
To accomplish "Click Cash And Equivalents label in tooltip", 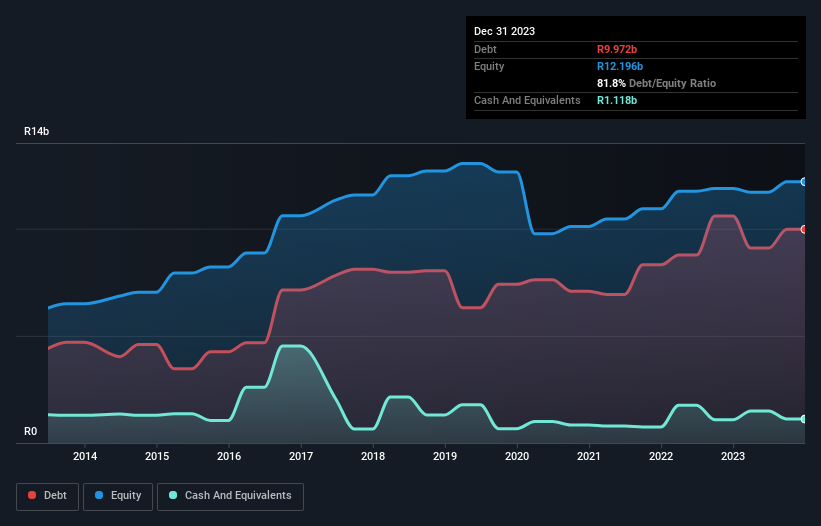I will (x=527, y=100).
